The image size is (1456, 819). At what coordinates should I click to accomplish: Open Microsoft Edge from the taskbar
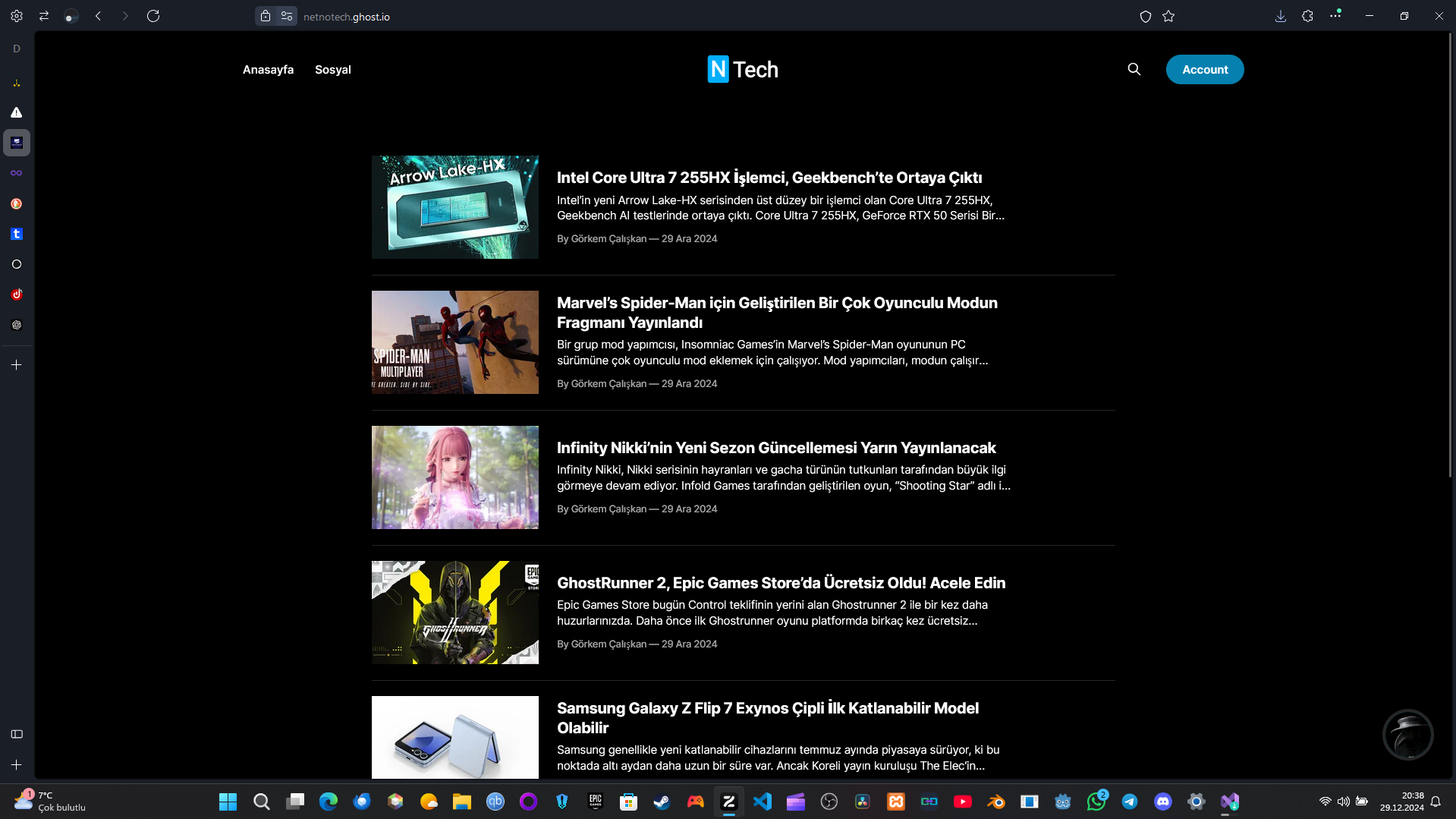click(329, 802)
